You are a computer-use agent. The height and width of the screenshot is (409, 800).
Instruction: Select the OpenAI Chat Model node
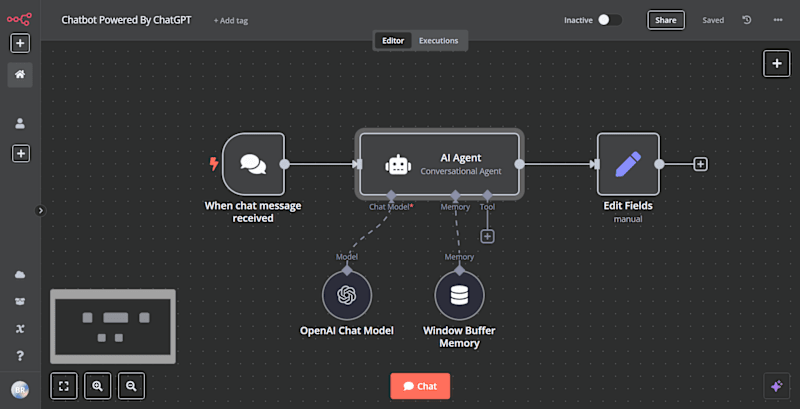347,295
